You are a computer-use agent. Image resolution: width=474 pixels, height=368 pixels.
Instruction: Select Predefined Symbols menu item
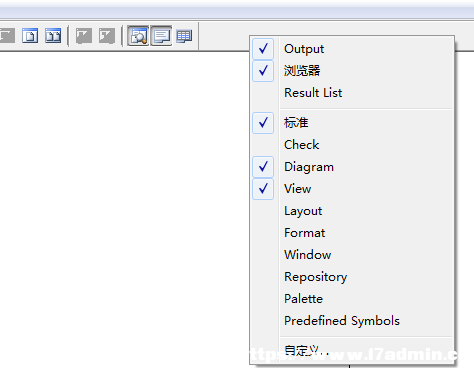[352, 321]
